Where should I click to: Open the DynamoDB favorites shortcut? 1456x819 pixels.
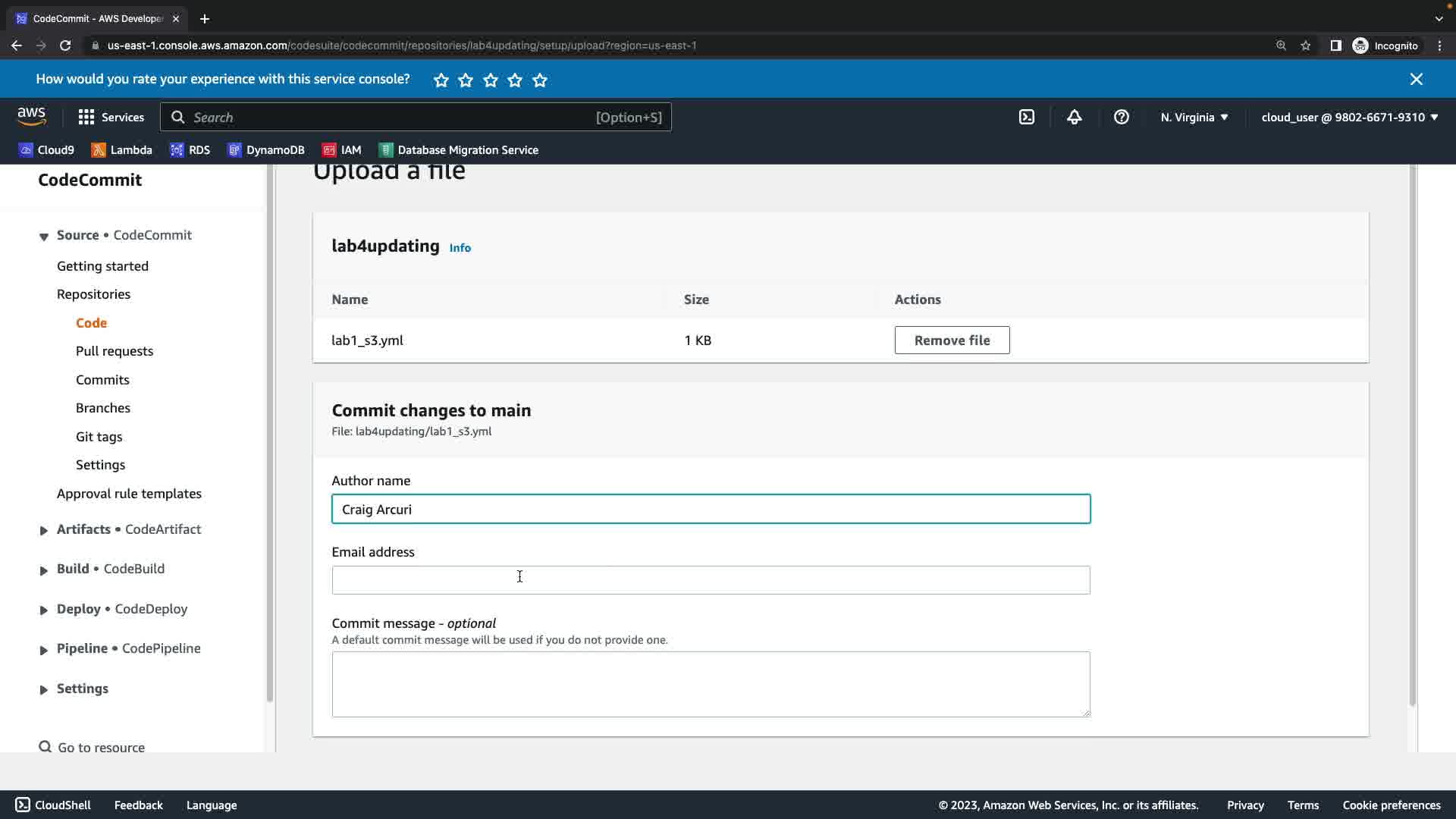coord(266,150)
